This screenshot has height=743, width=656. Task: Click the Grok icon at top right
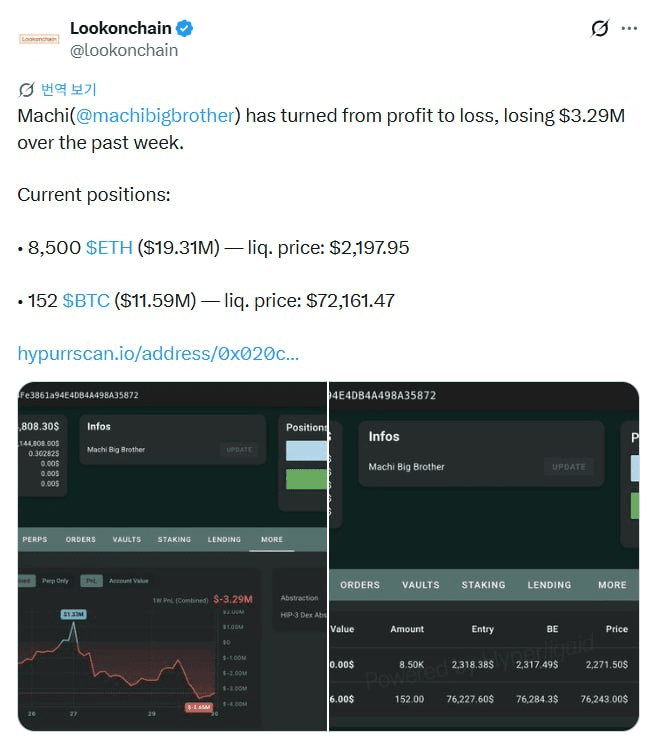599,28
